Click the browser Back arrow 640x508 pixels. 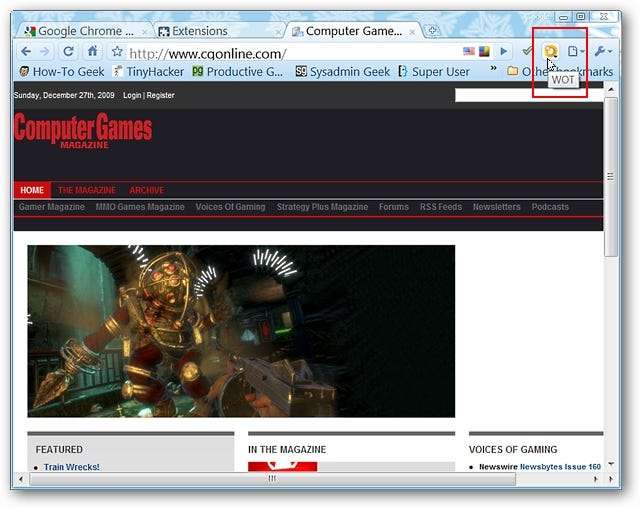coord(26,51)
